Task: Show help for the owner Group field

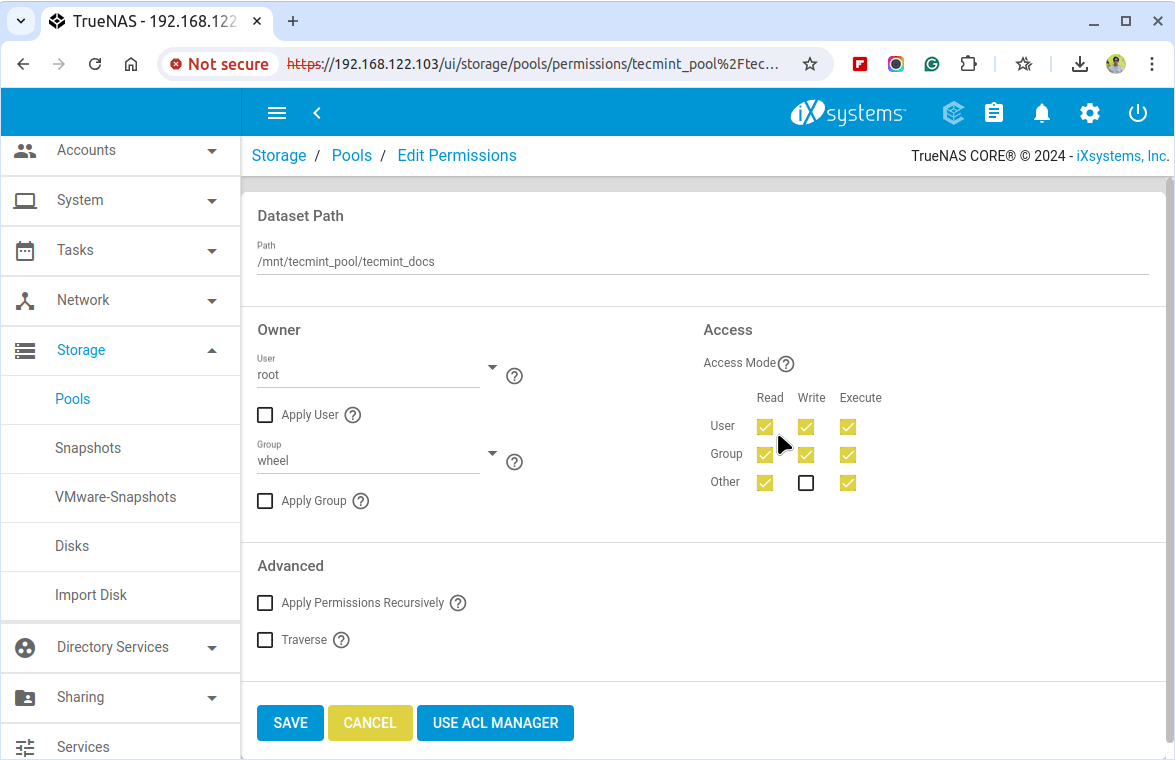Action: click(x=514, y=462)
